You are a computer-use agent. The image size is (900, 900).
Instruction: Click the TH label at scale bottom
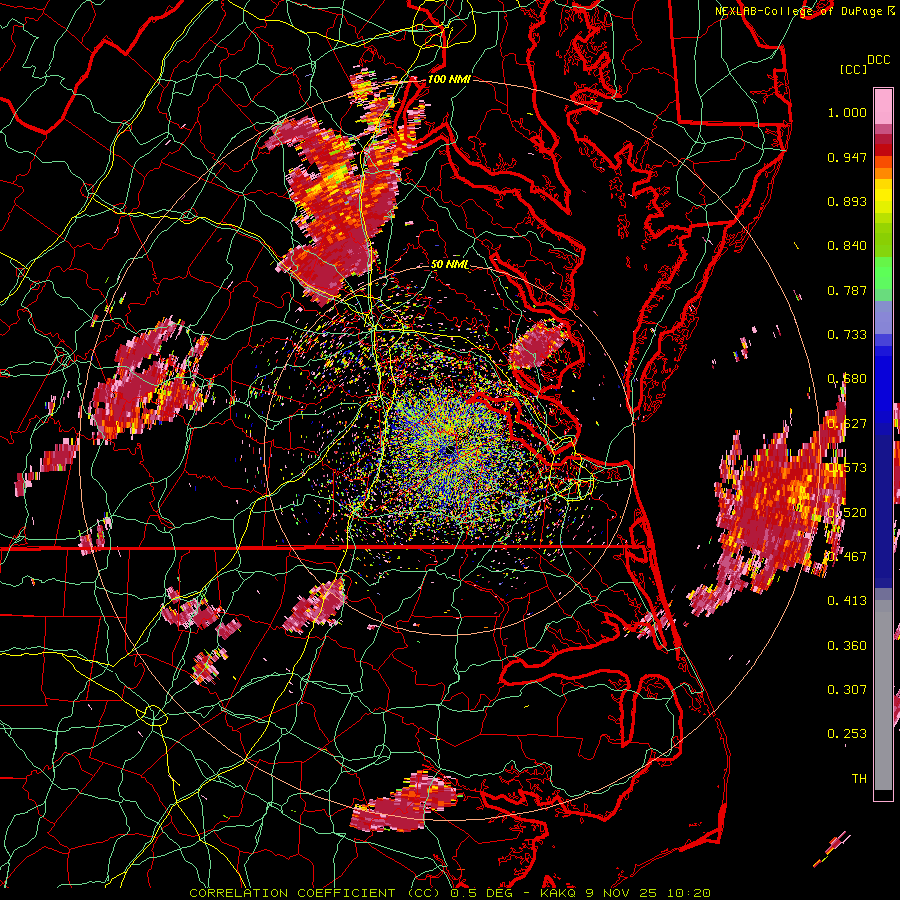[x=859, y=779]
